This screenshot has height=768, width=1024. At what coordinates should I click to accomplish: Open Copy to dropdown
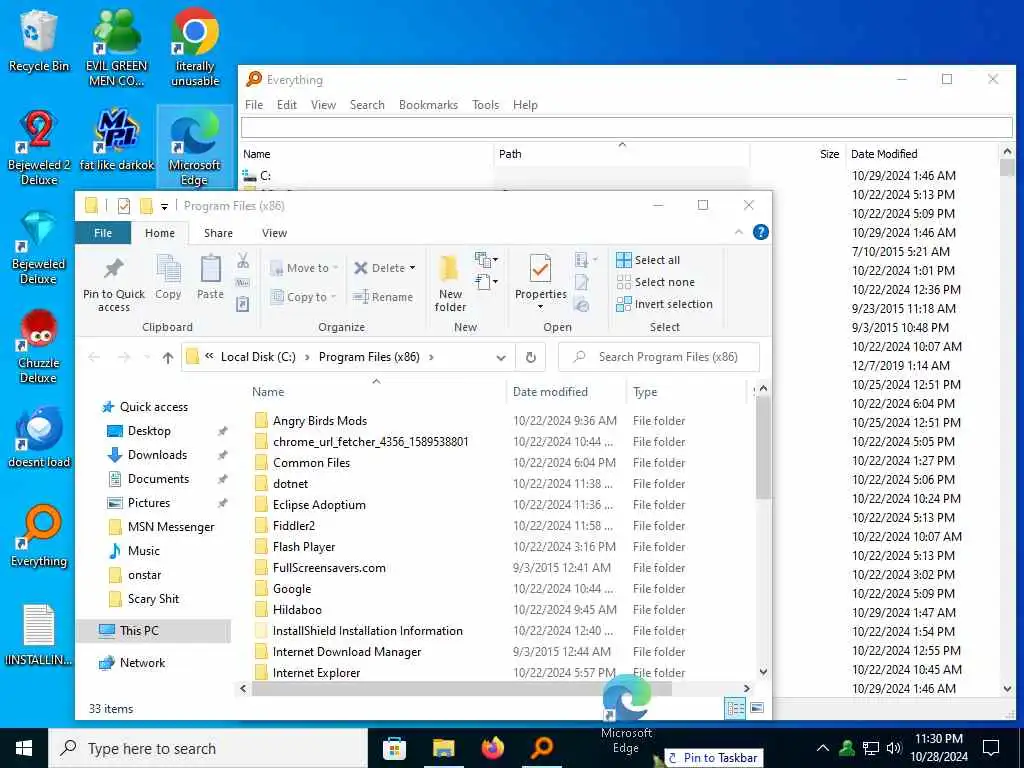point(303,297)
